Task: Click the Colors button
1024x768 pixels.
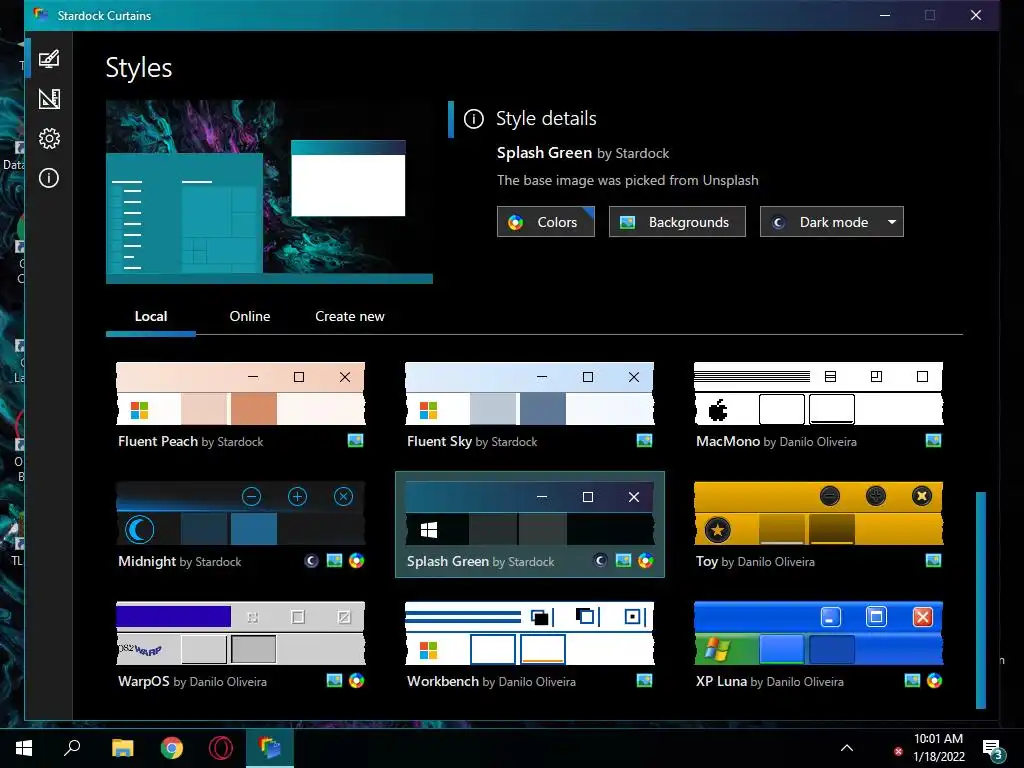Action: coord(546,222)
